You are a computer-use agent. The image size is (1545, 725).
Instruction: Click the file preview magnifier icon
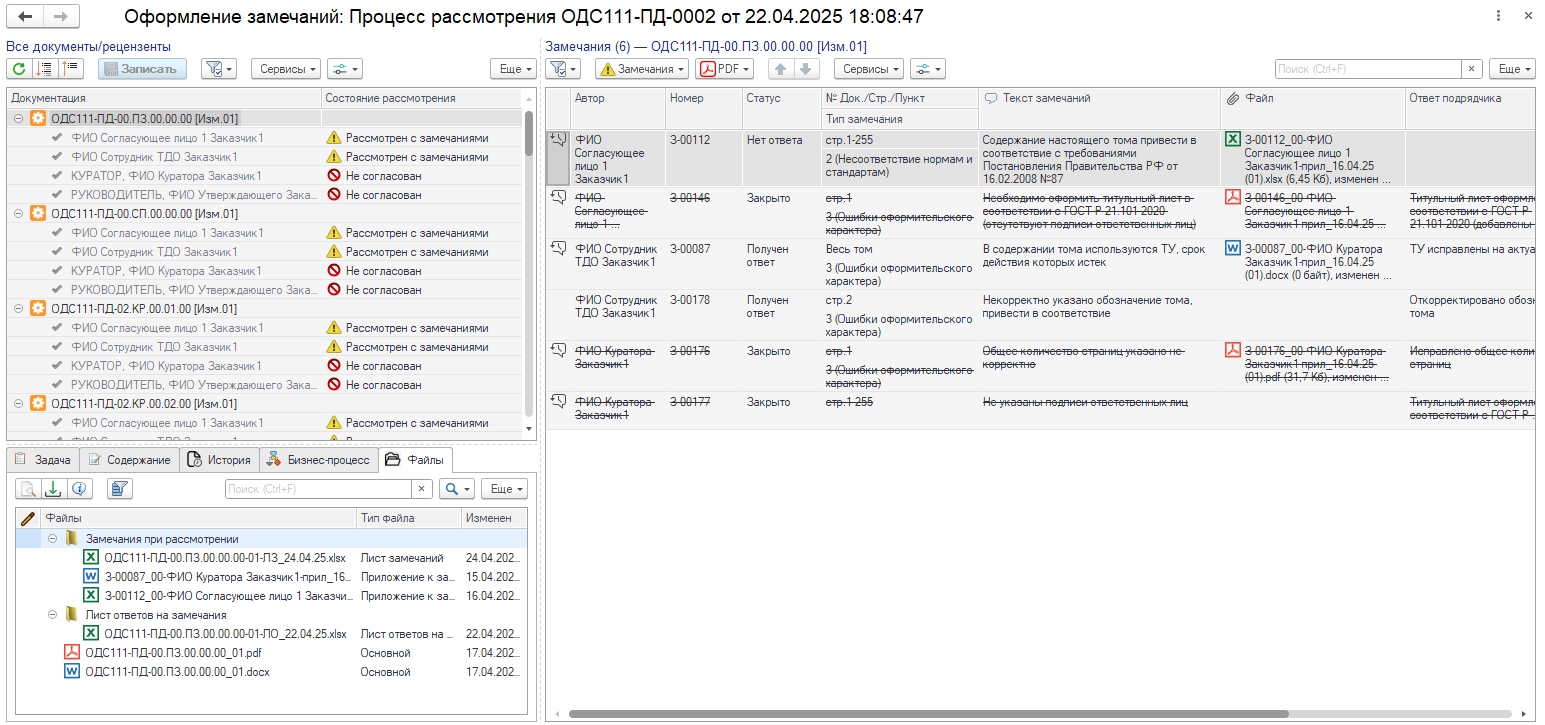click(28, 489)
